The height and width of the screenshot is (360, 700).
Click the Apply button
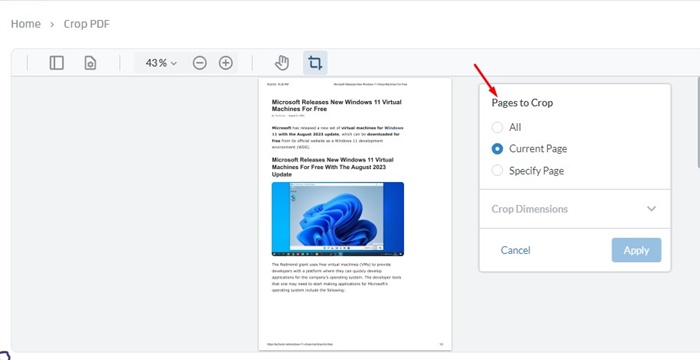point(636,250)
